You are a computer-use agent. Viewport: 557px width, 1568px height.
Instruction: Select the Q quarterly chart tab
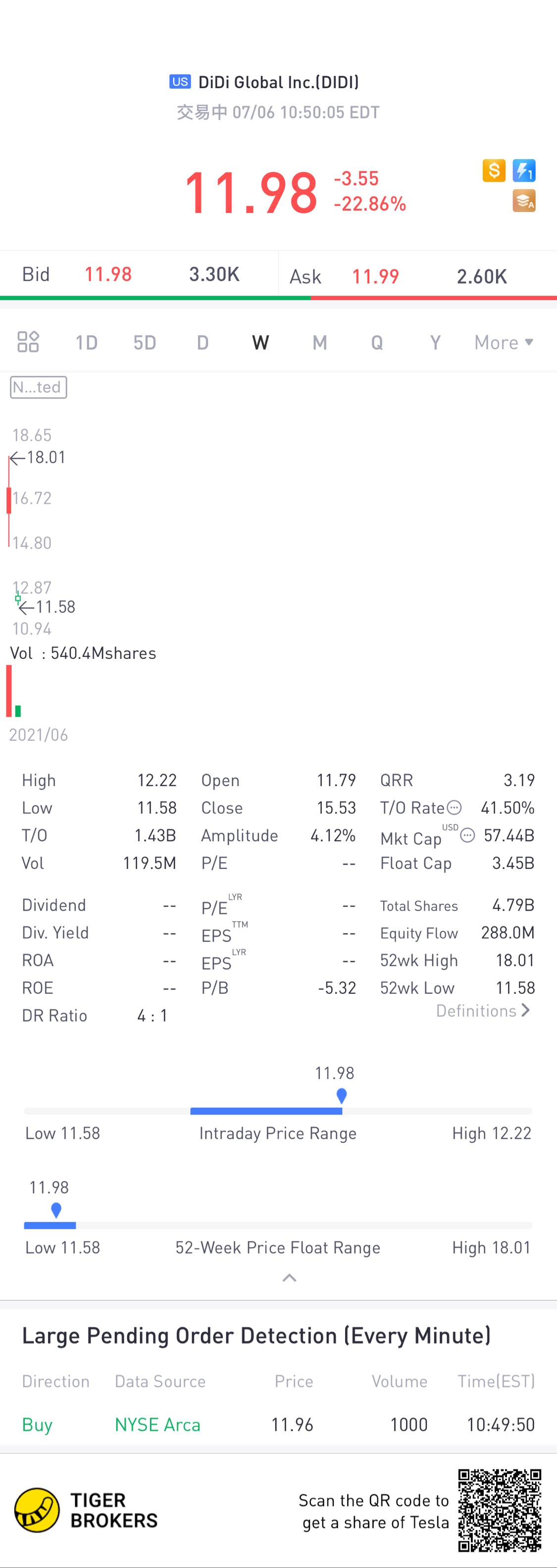(x=377, y=343)
